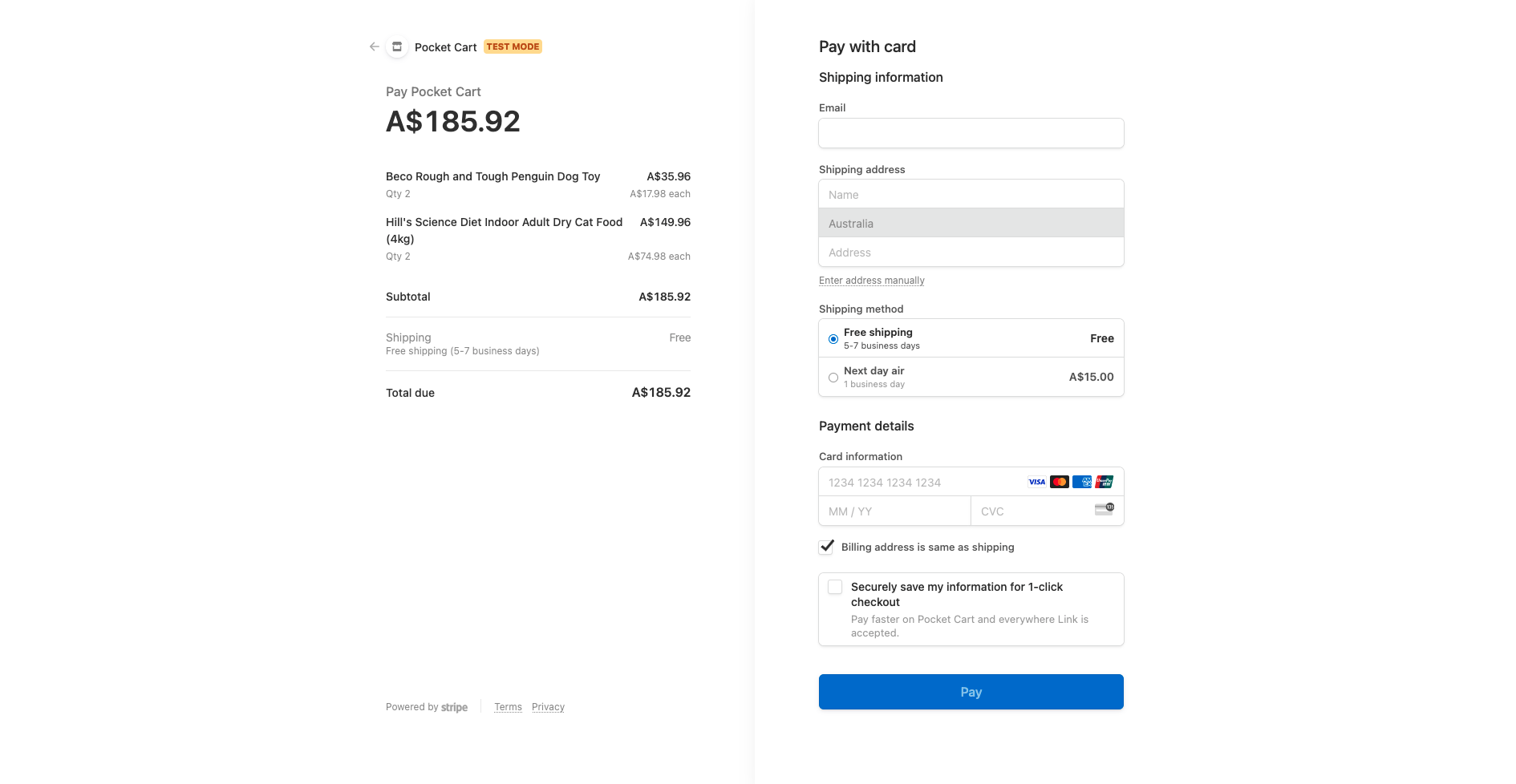
Task: Click the back arrow next to Pocket Cart
Action: (374, 46)
